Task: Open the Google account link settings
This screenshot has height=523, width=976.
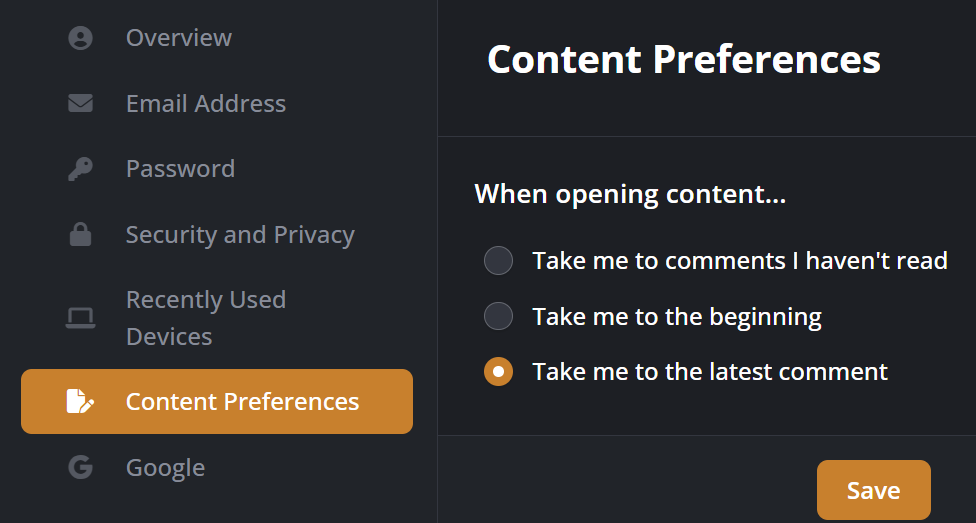Action: (165, 467)
